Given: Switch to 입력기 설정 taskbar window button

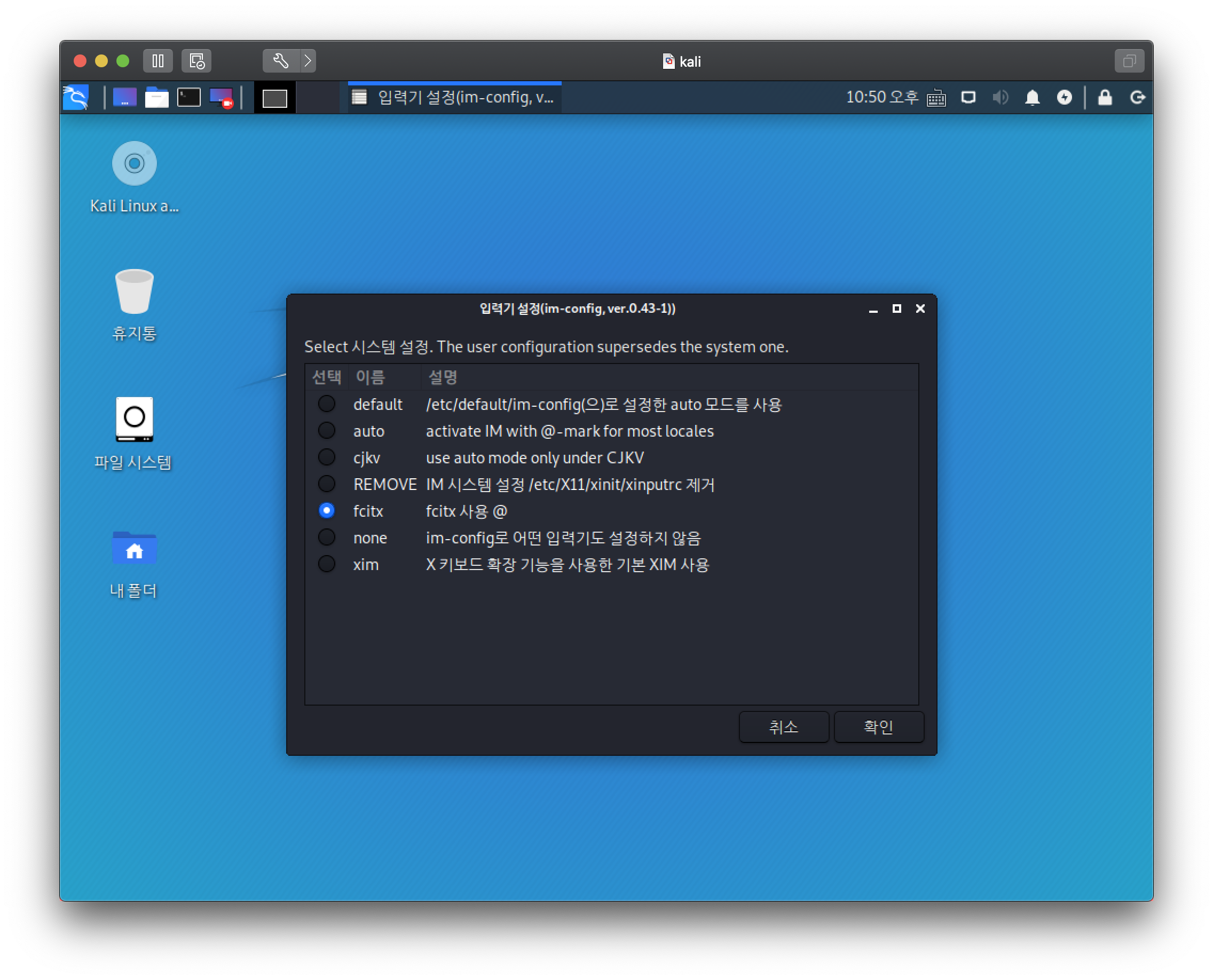Looking at the screenshot, I should point(454,98).
